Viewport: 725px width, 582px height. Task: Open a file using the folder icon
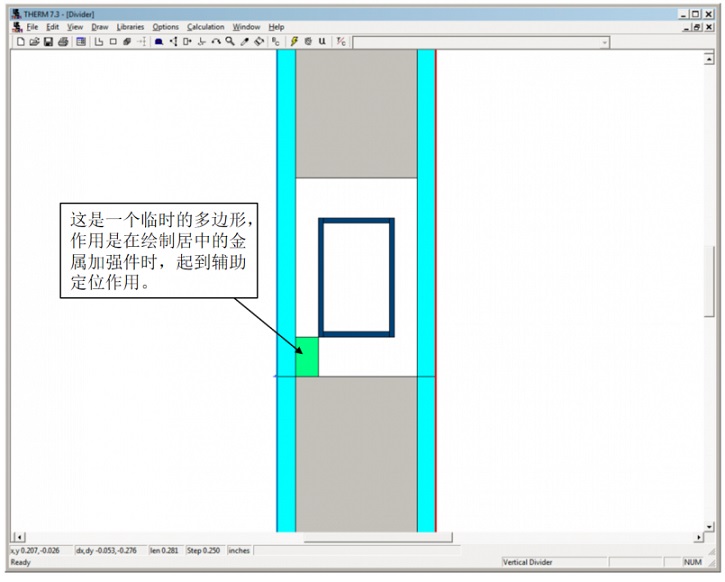34,42
